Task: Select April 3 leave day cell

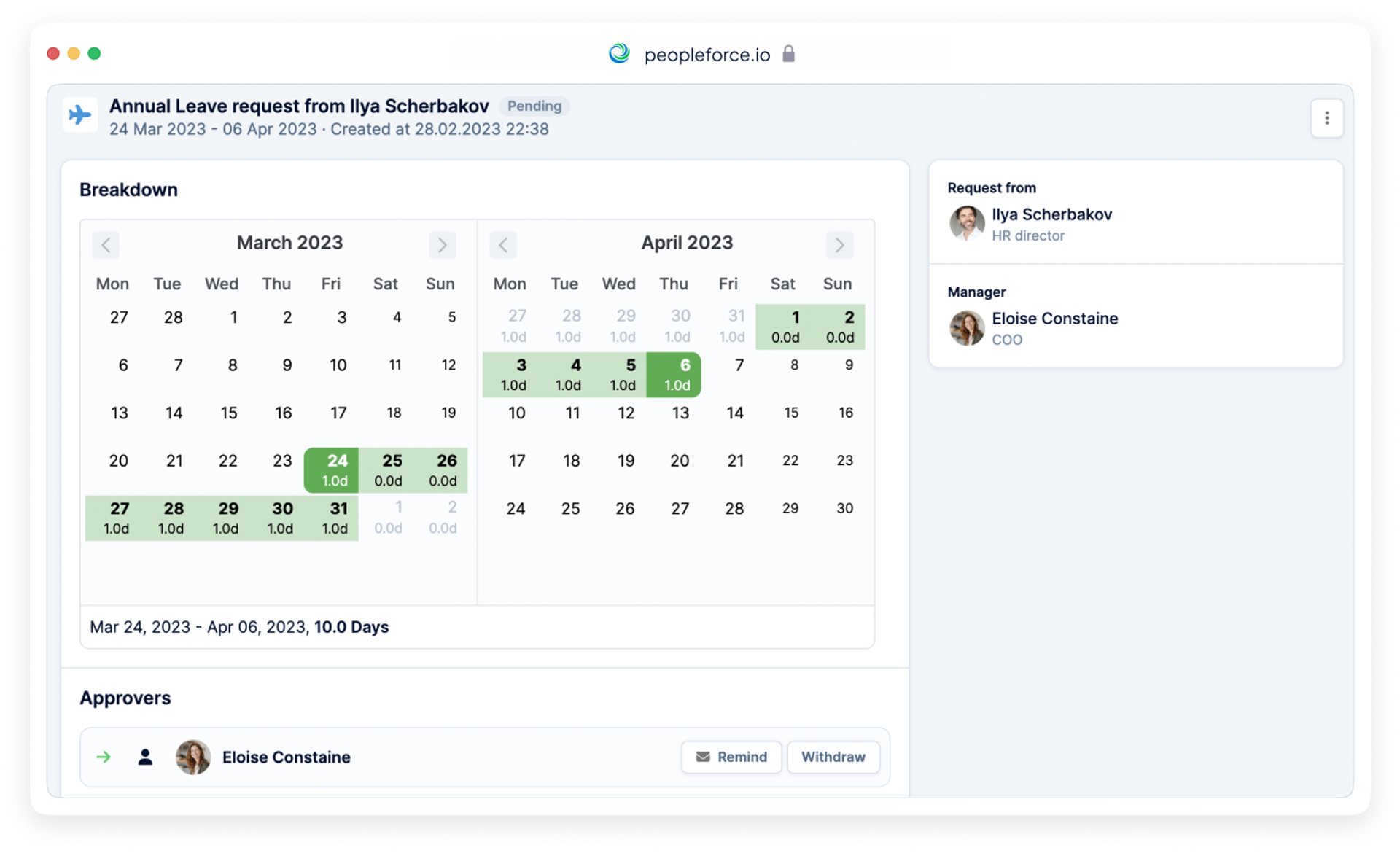Action: tap(510, 375)
